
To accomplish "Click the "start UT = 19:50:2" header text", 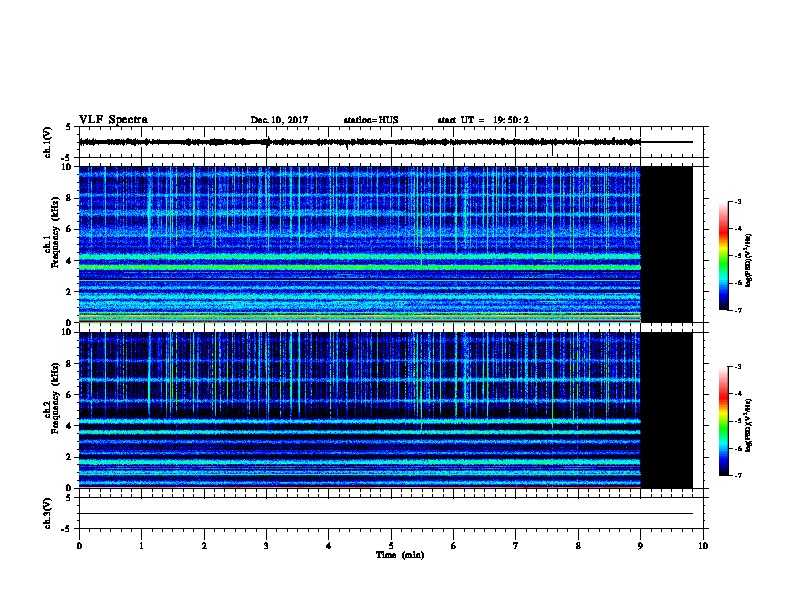I will [x=483, y=120].
